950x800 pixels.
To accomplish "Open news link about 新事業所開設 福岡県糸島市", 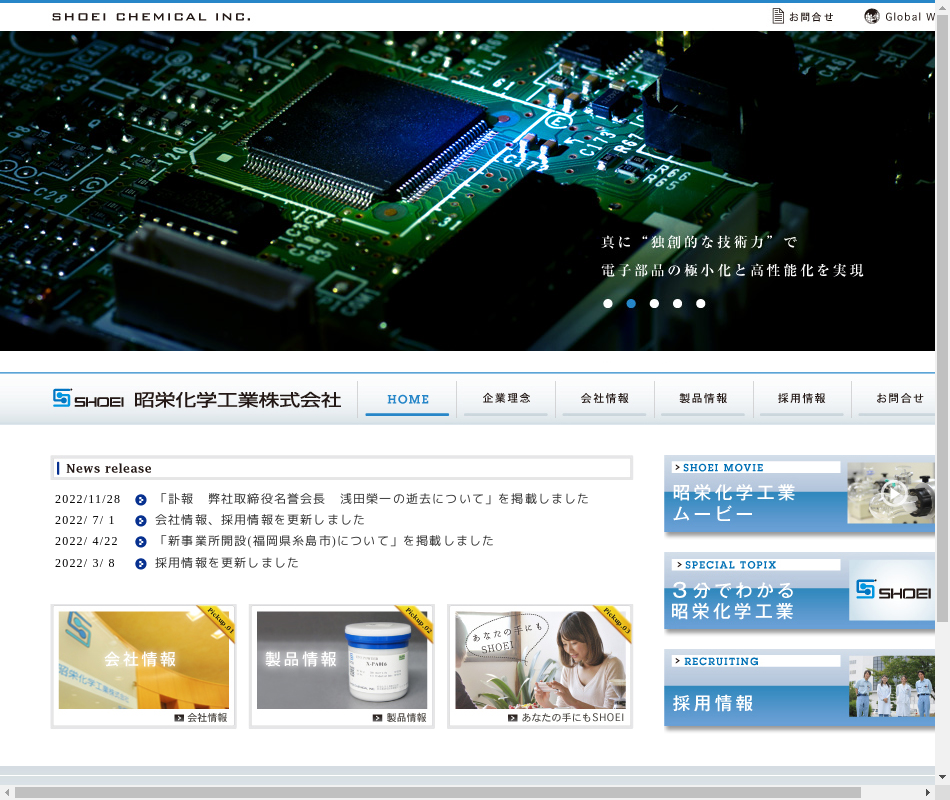I will click(x=325, y=541).
